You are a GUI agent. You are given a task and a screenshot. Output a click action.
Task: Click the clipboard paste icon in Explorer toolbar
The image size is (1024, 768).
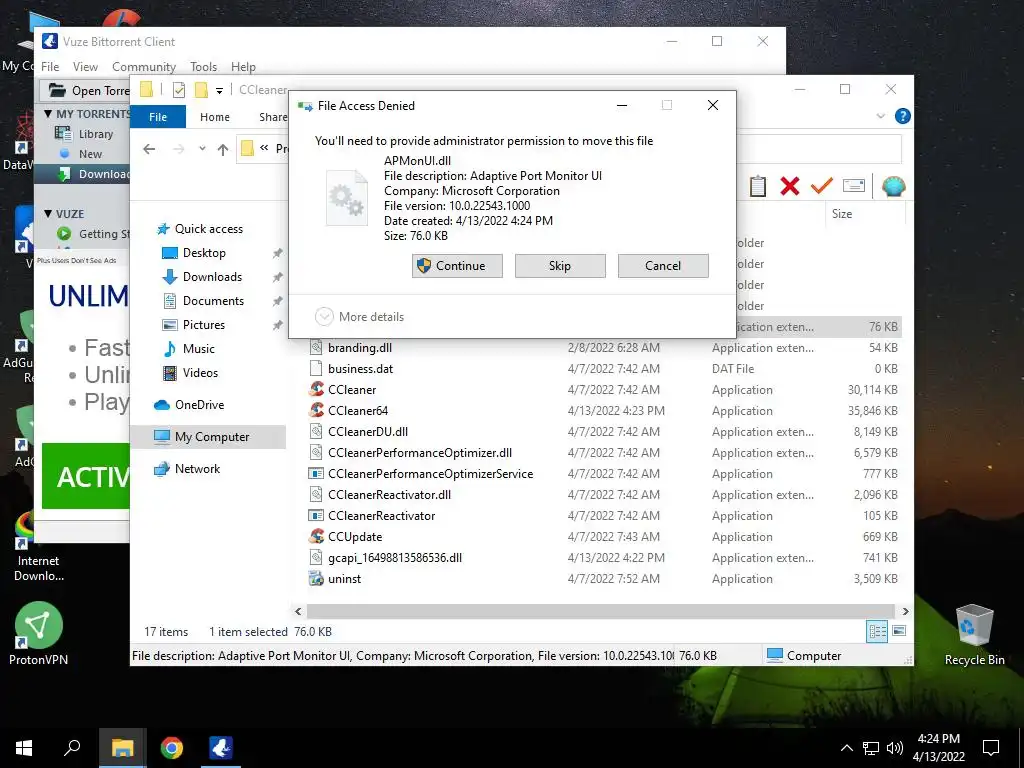tap(758, 186)
